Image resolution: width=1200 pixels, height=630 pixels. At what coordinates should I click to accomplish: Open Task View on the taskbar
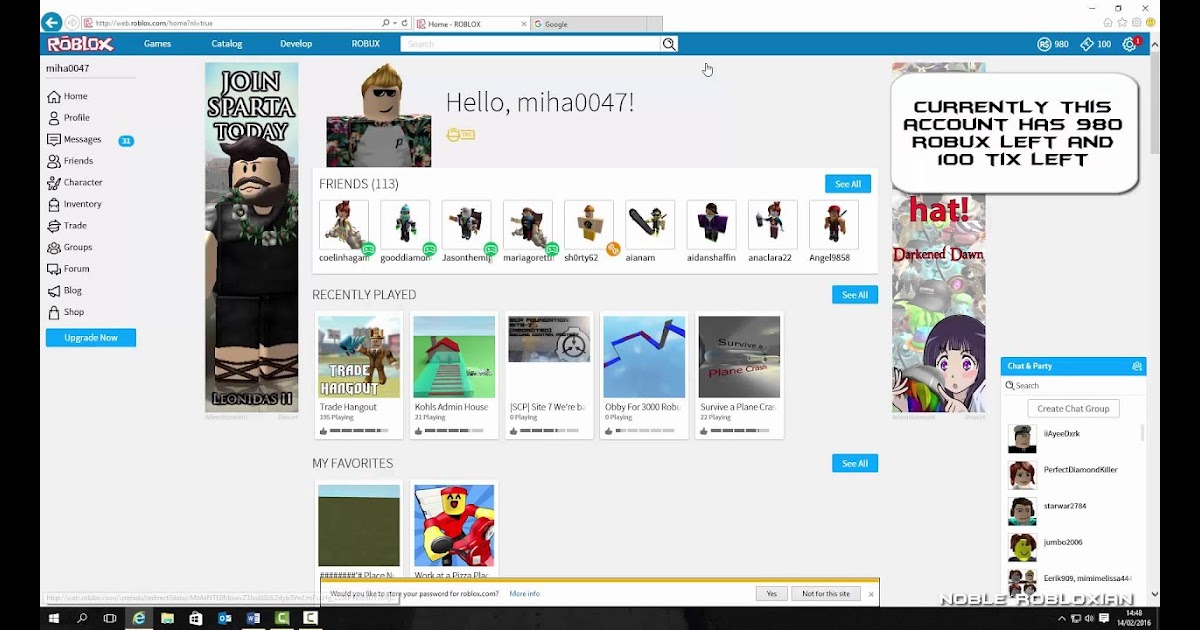pyautogui.click(x=110, y=619)
